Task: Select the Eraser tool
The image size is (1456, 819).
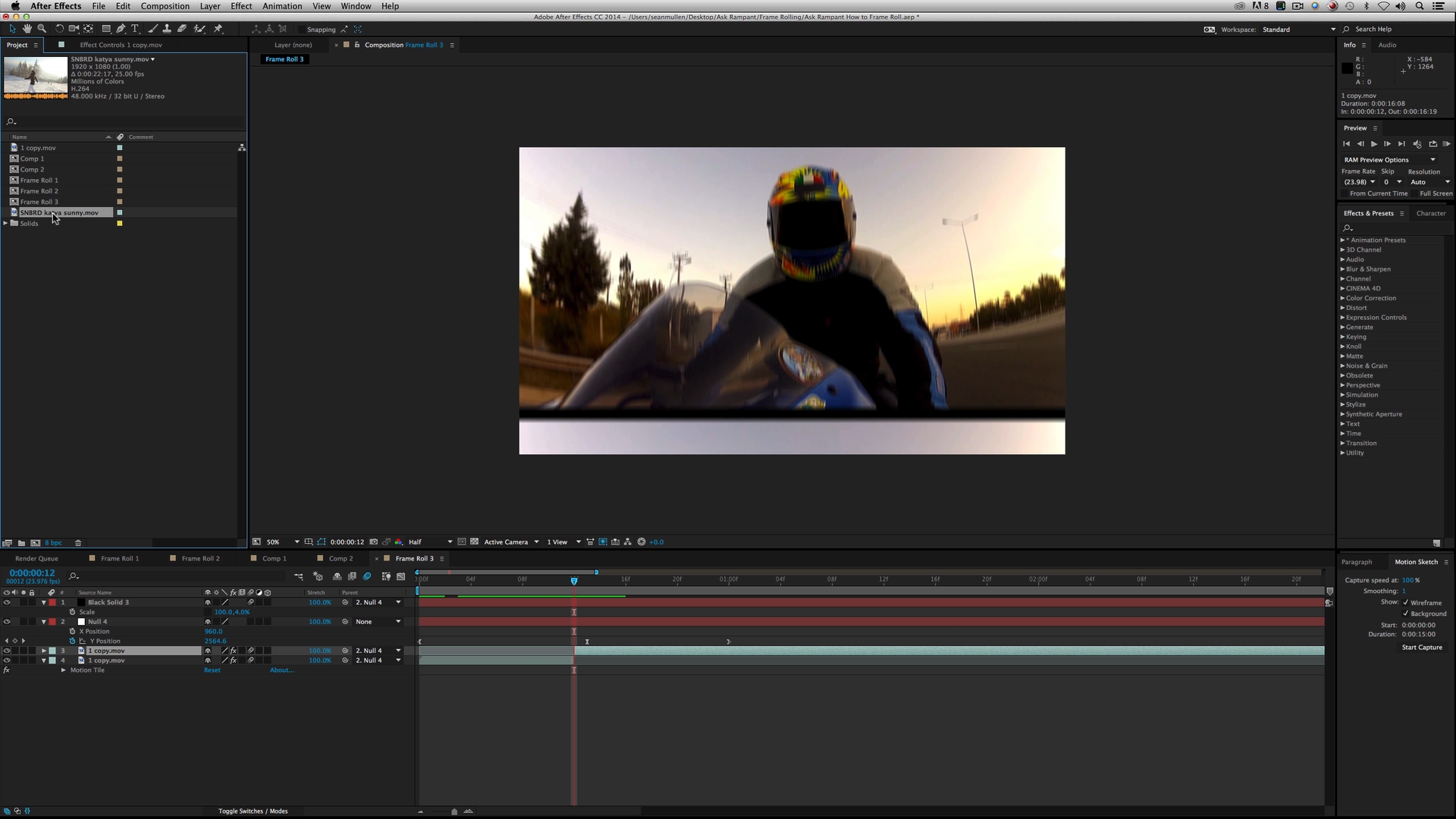Action: pos(182,29)
